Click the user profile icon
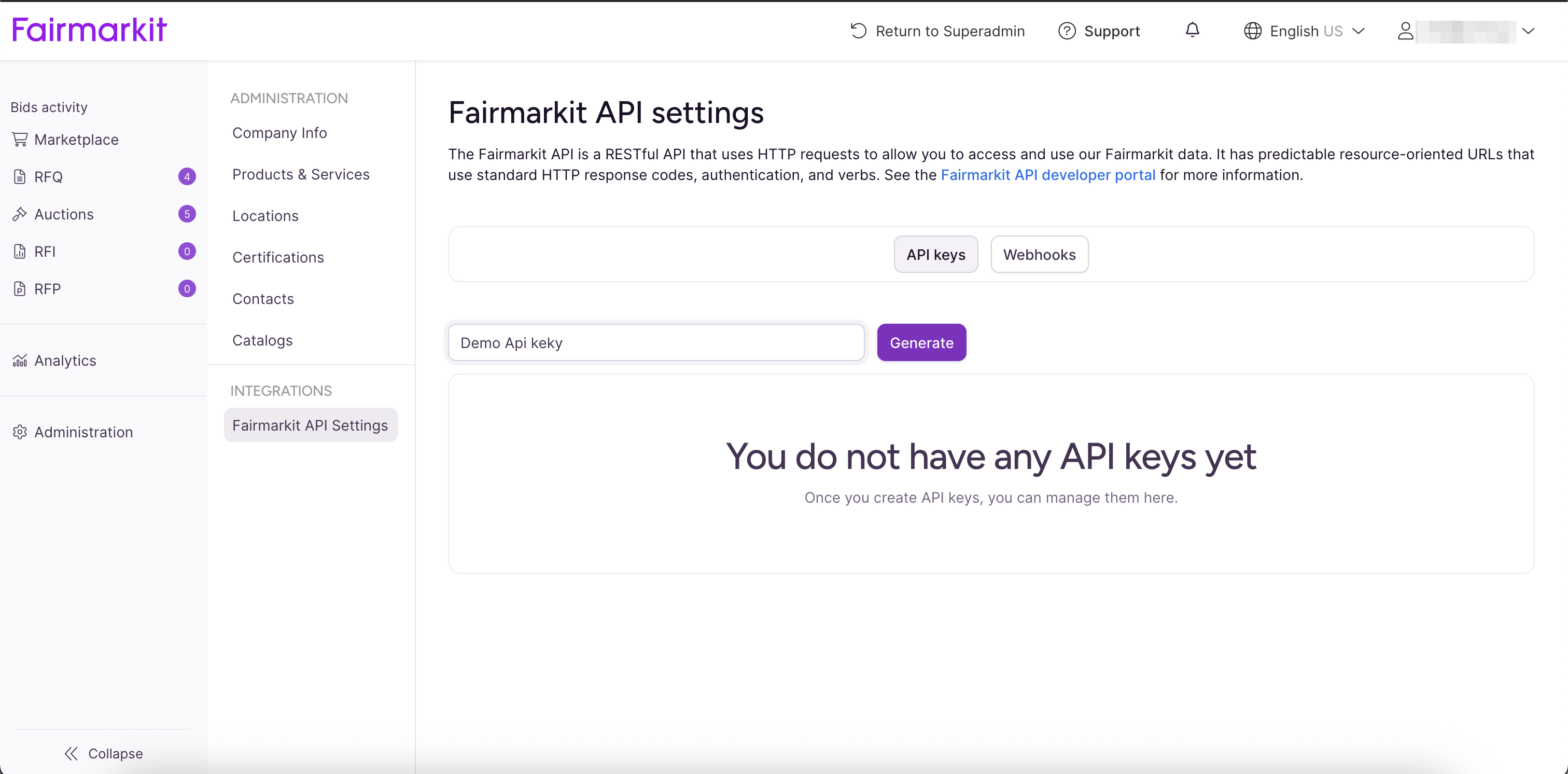 pyautogui.click(x=1406, y=31)
